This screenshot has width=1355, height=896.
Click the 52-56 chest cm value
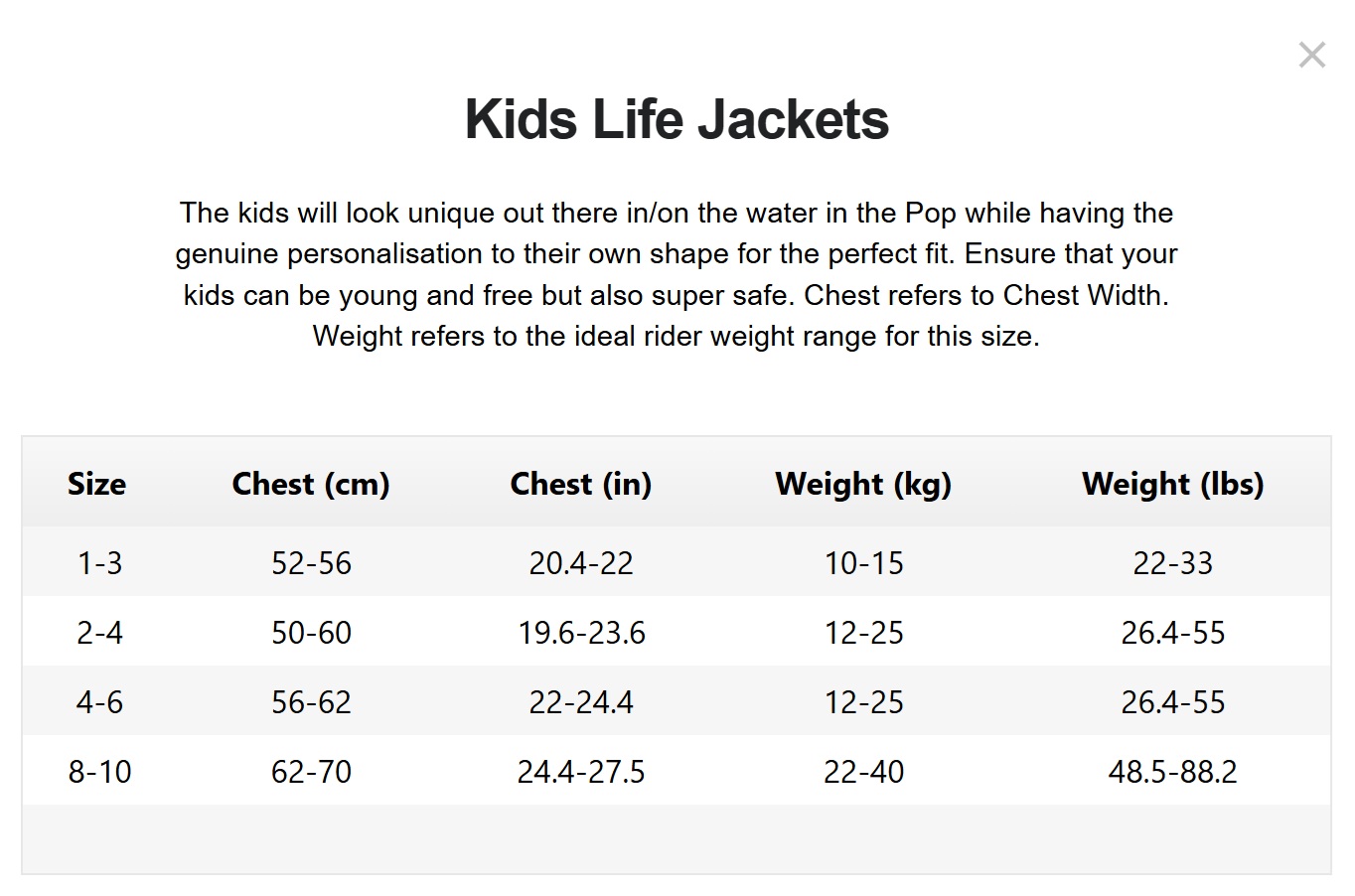tap(311, 563)
